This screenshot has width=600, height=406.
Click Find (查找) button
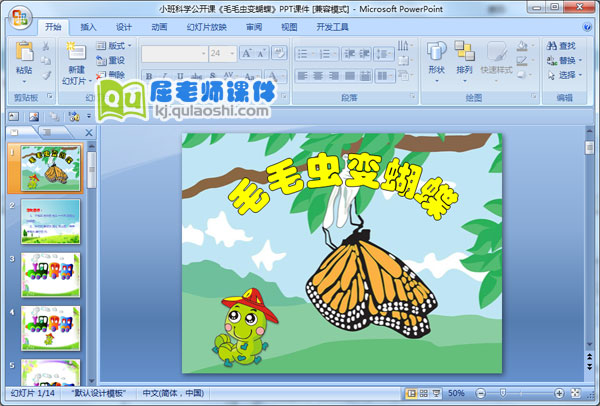coord(561,46)
